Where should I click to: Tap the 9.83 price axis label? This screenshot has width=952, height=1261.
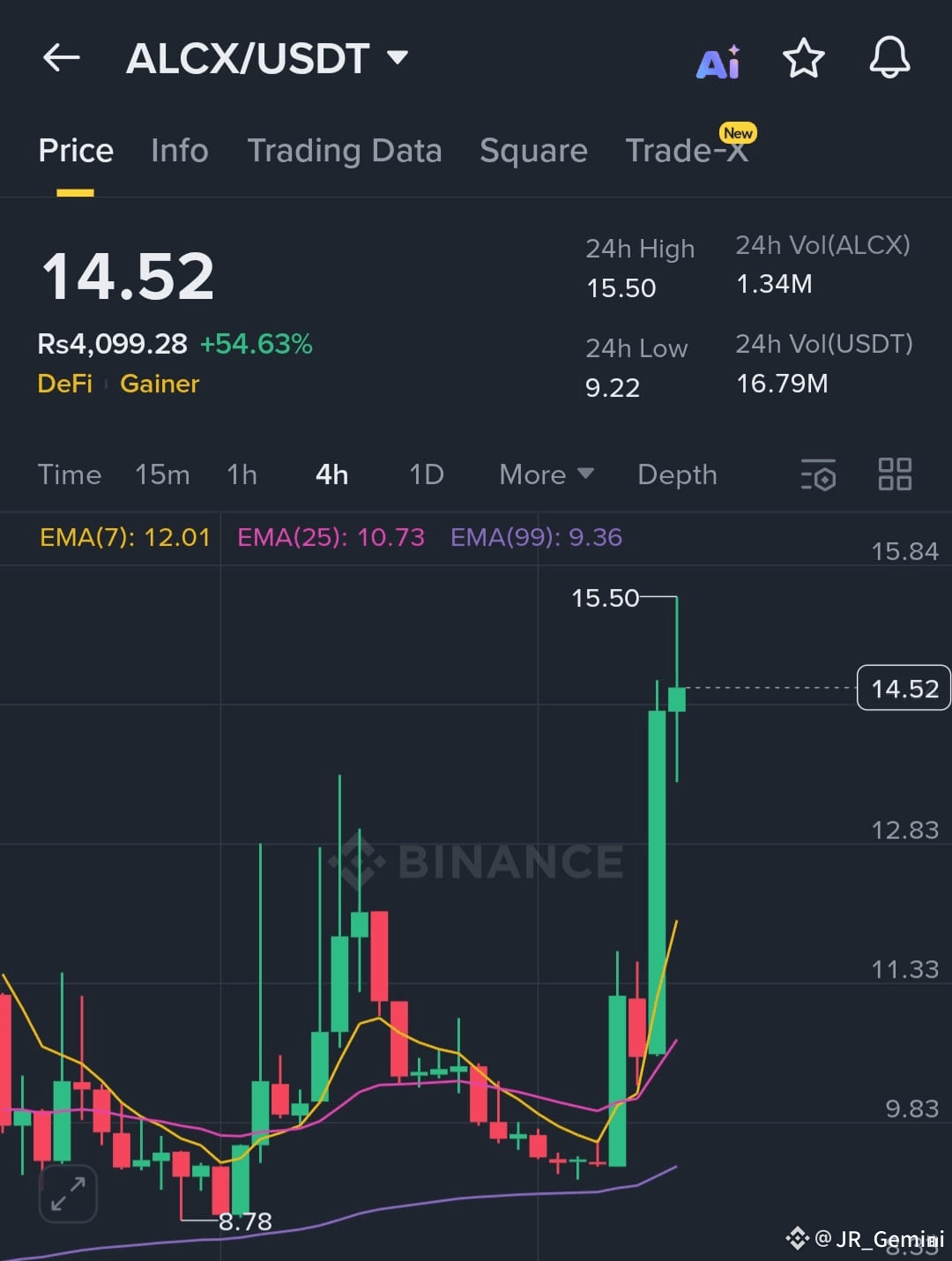coord(911,1108)
